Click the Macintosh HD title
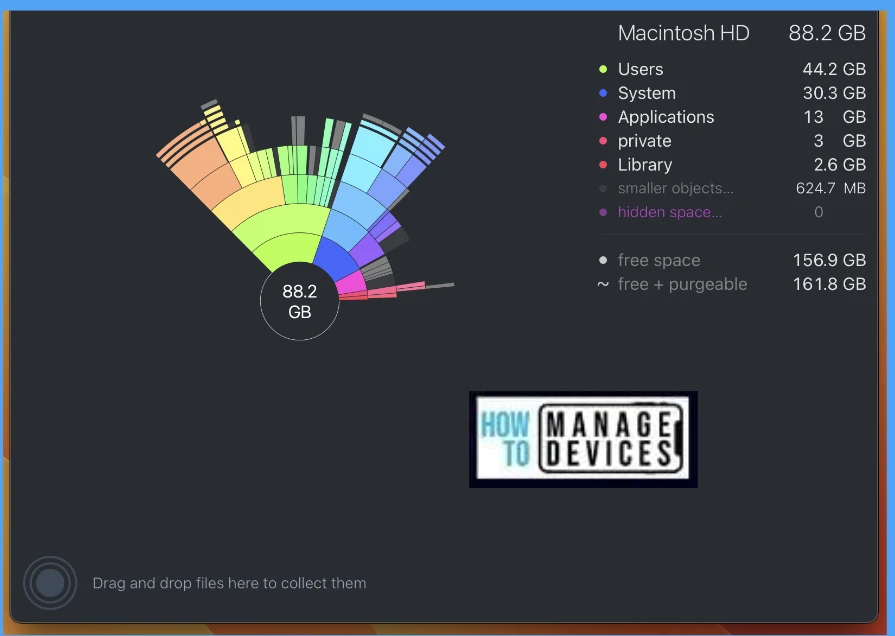 point(683,33)
